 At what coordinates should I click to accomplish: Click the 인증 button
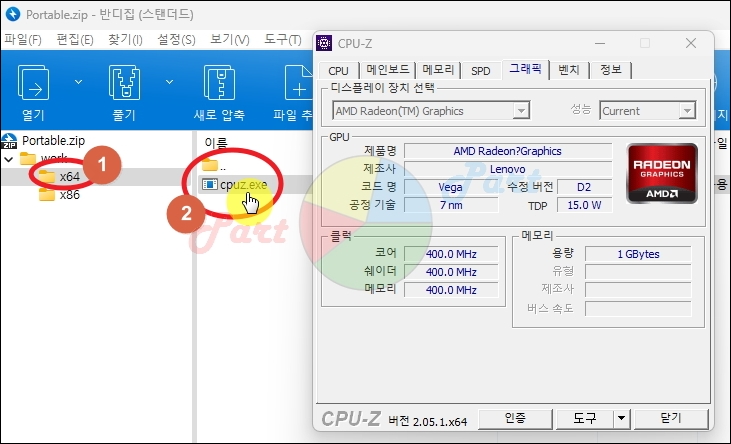(x=516, y=418)
